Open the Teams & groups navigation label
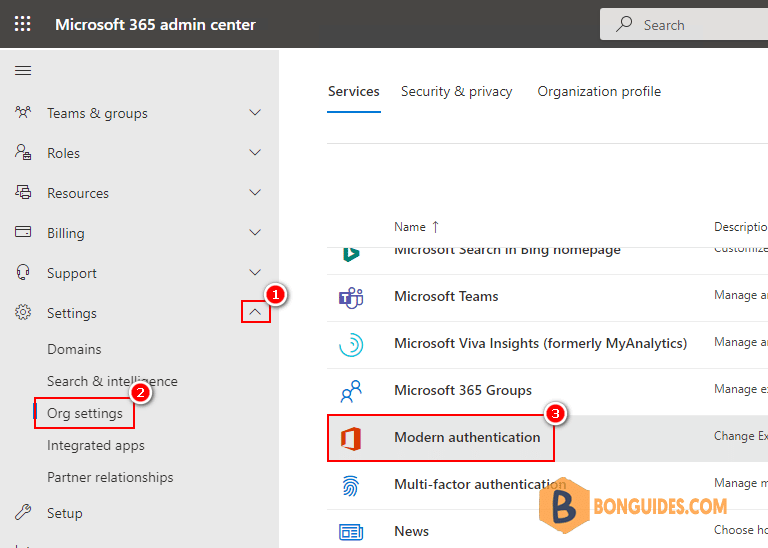 [x=97, y=113]
